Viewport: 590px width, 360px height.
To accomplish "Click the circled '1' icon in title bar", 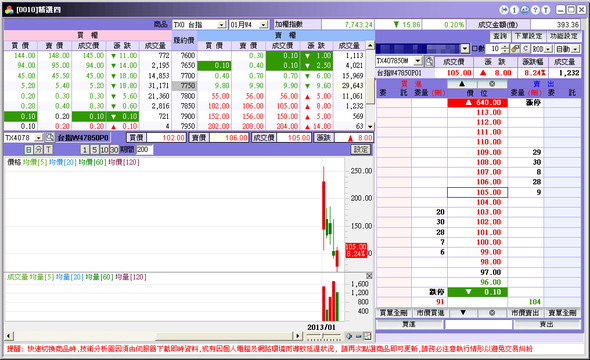I will click(514, 10).
